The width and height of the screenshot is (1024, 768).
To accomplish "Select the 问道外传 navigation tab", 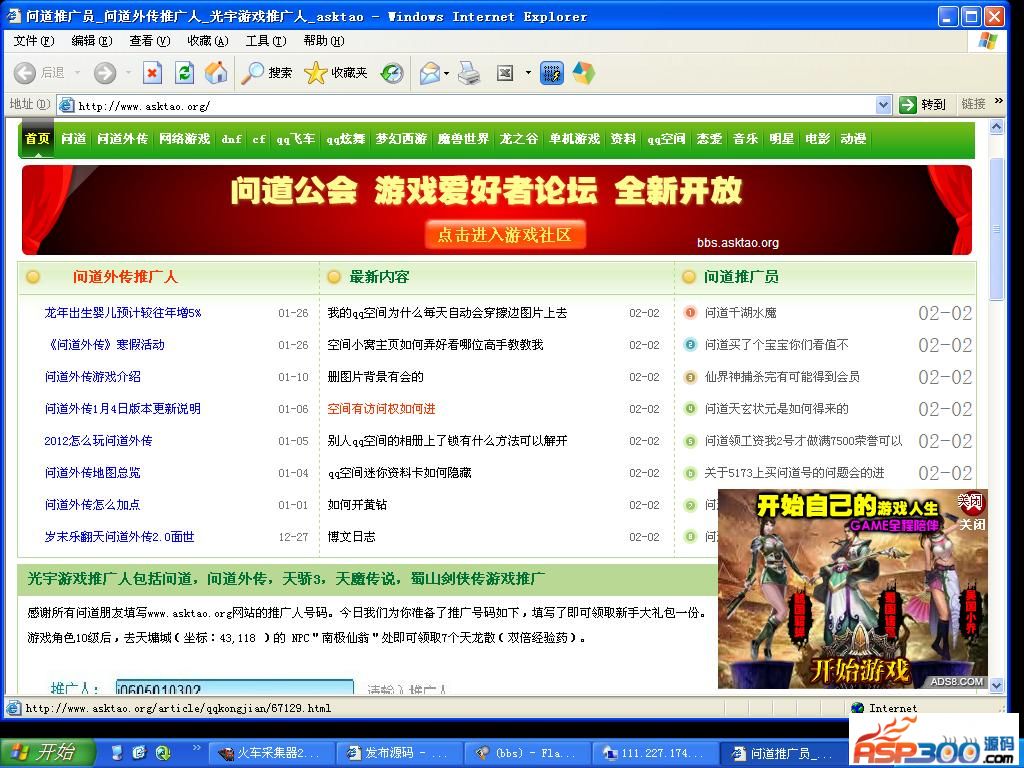I will tap(122, 139).
